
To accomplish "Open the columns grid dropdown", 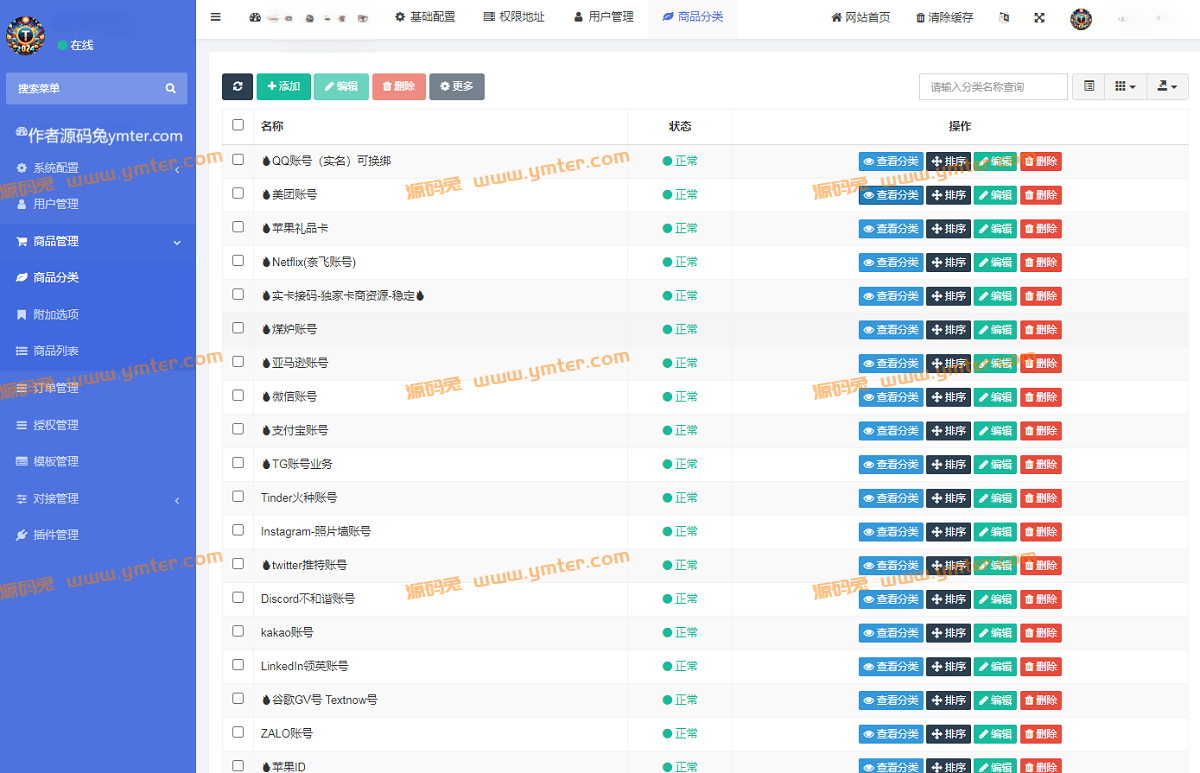I will click(x=1125, y=87).
